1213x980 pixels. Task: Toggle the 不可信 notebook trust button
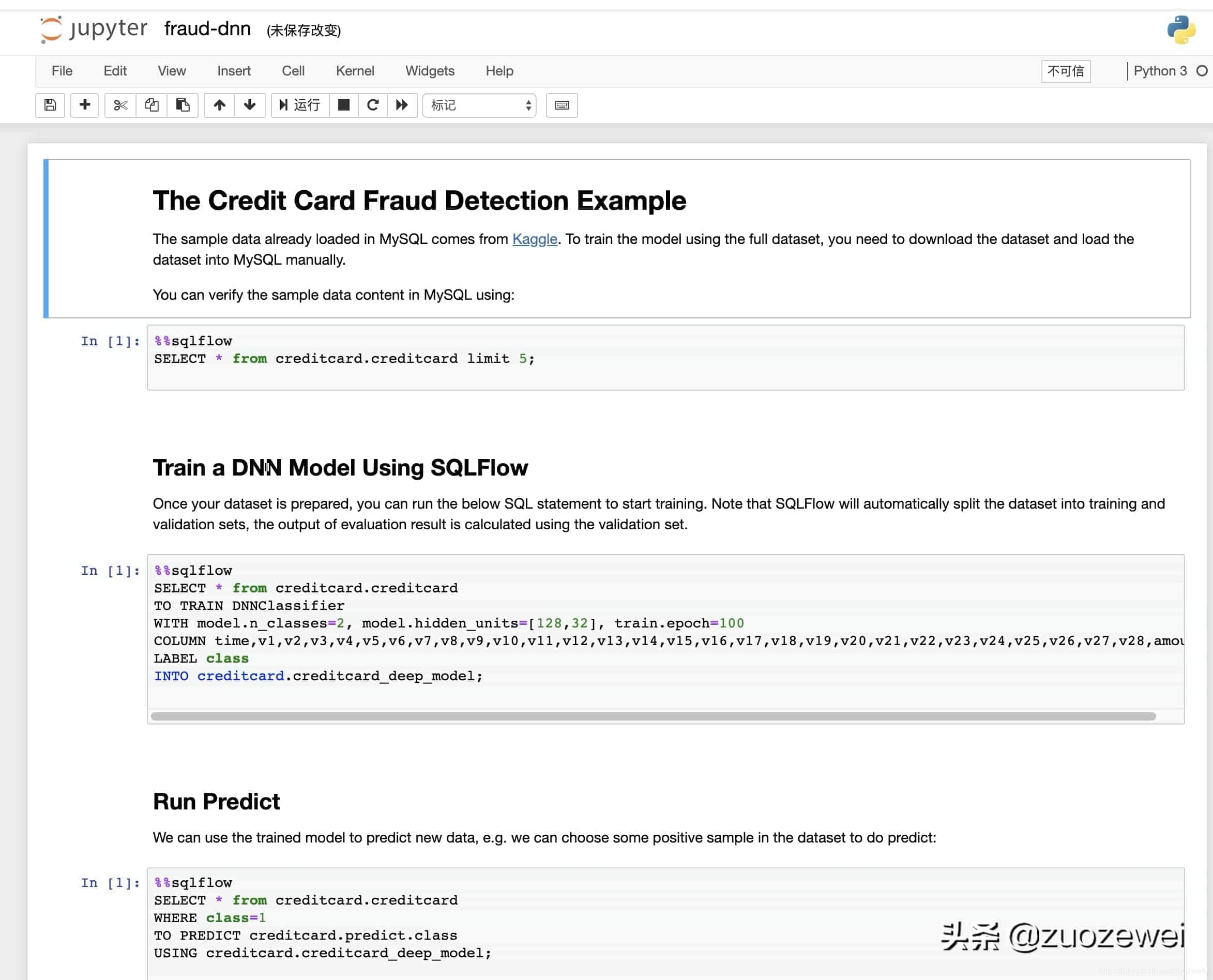pos(1066,71)
